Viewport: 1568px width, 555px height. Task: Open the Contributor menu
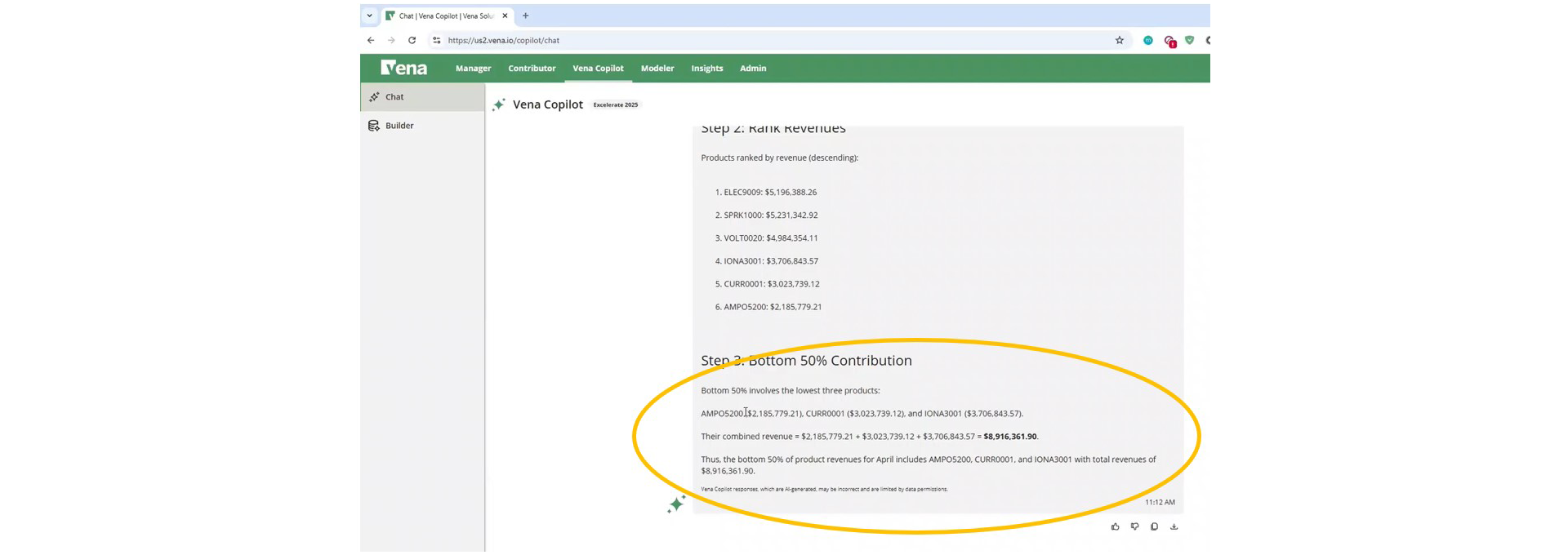pos(532,69)
